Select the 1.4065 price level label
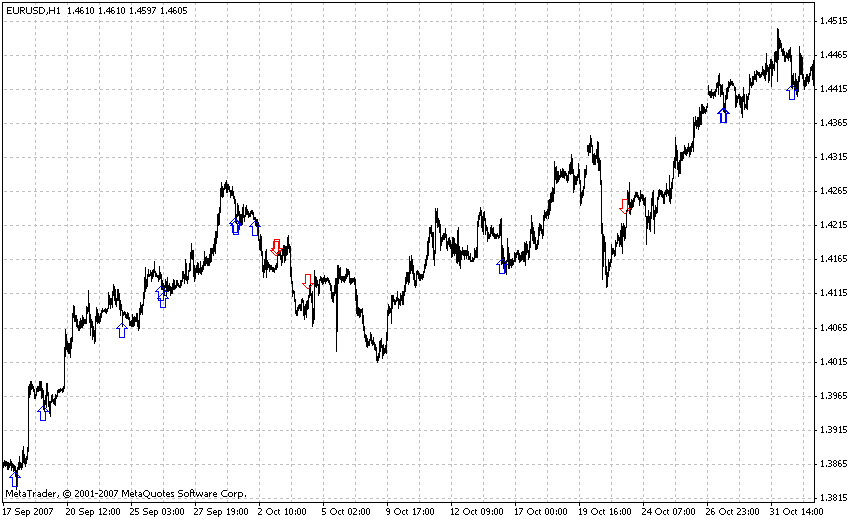 click(x=834, y=328)
